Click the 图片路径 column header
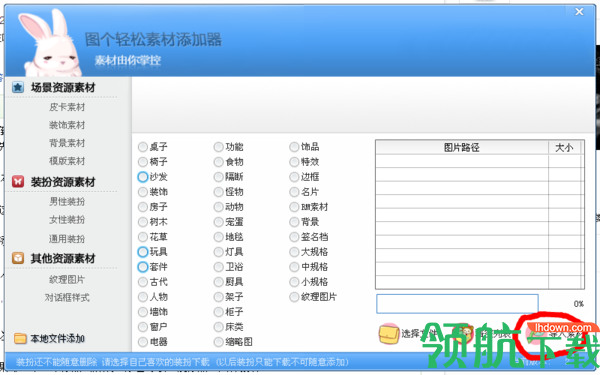This screenshot has height=375, width=600. pyautogui.click(x=462, y=148)
